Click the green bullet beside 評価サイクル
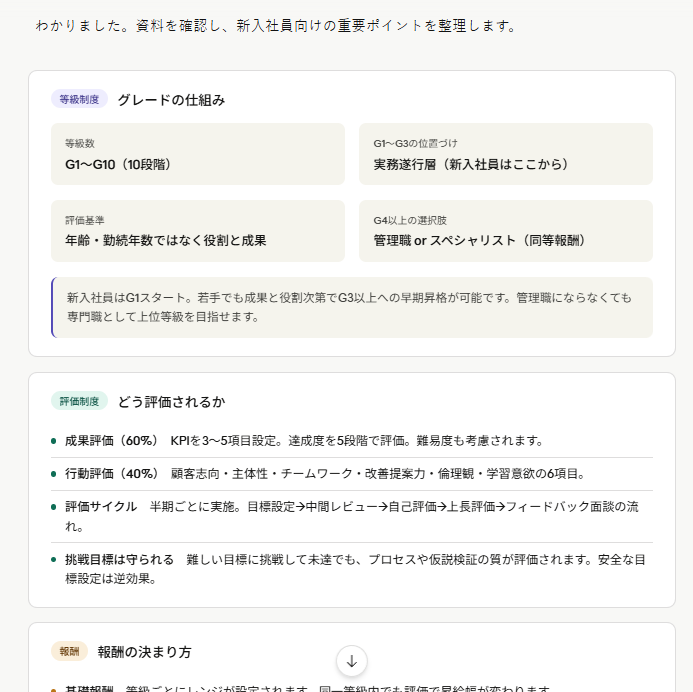The width and height of the screenshot is (693, 692). (x=54, y=507)
